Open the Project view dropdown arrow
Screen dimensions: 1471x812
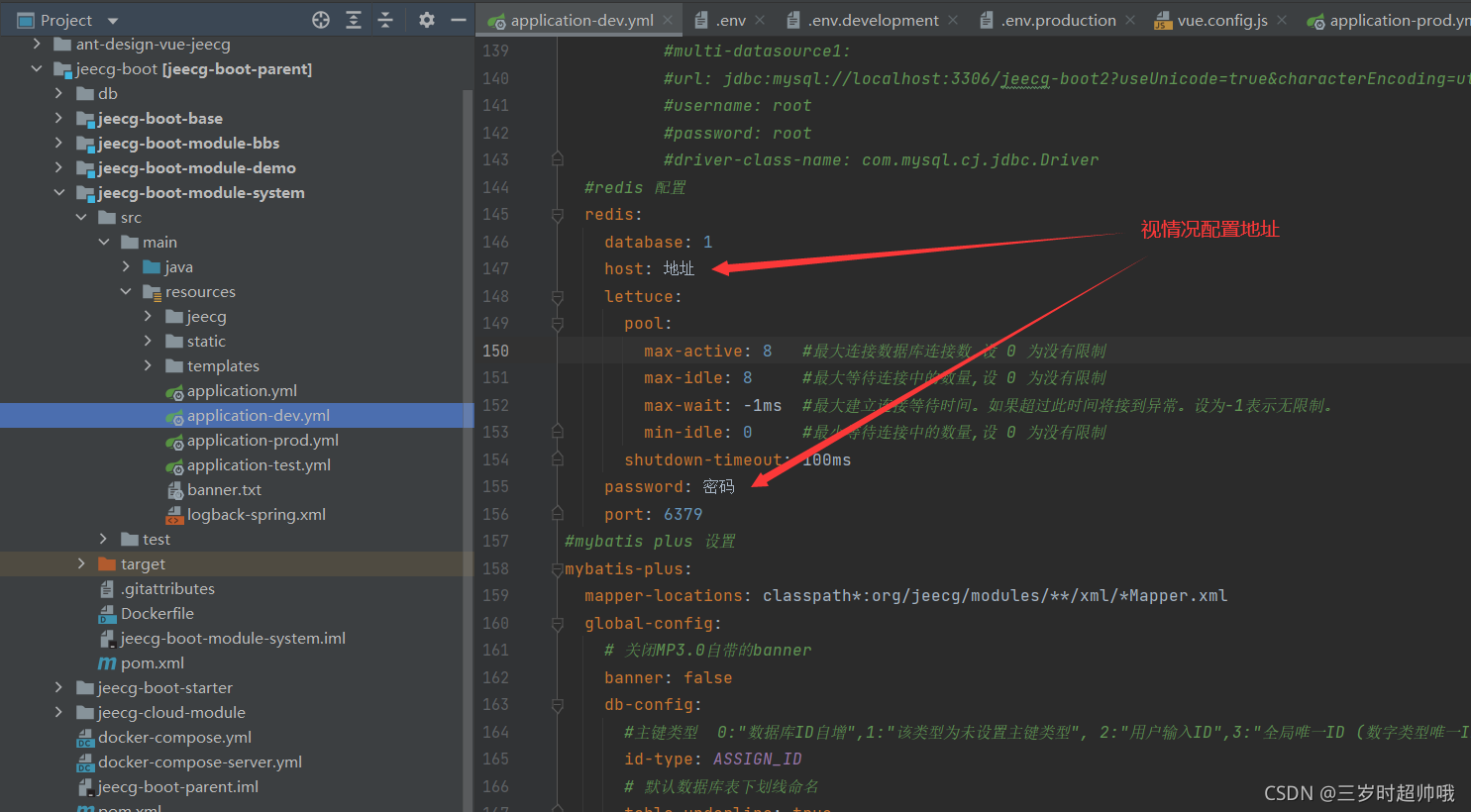112,21
